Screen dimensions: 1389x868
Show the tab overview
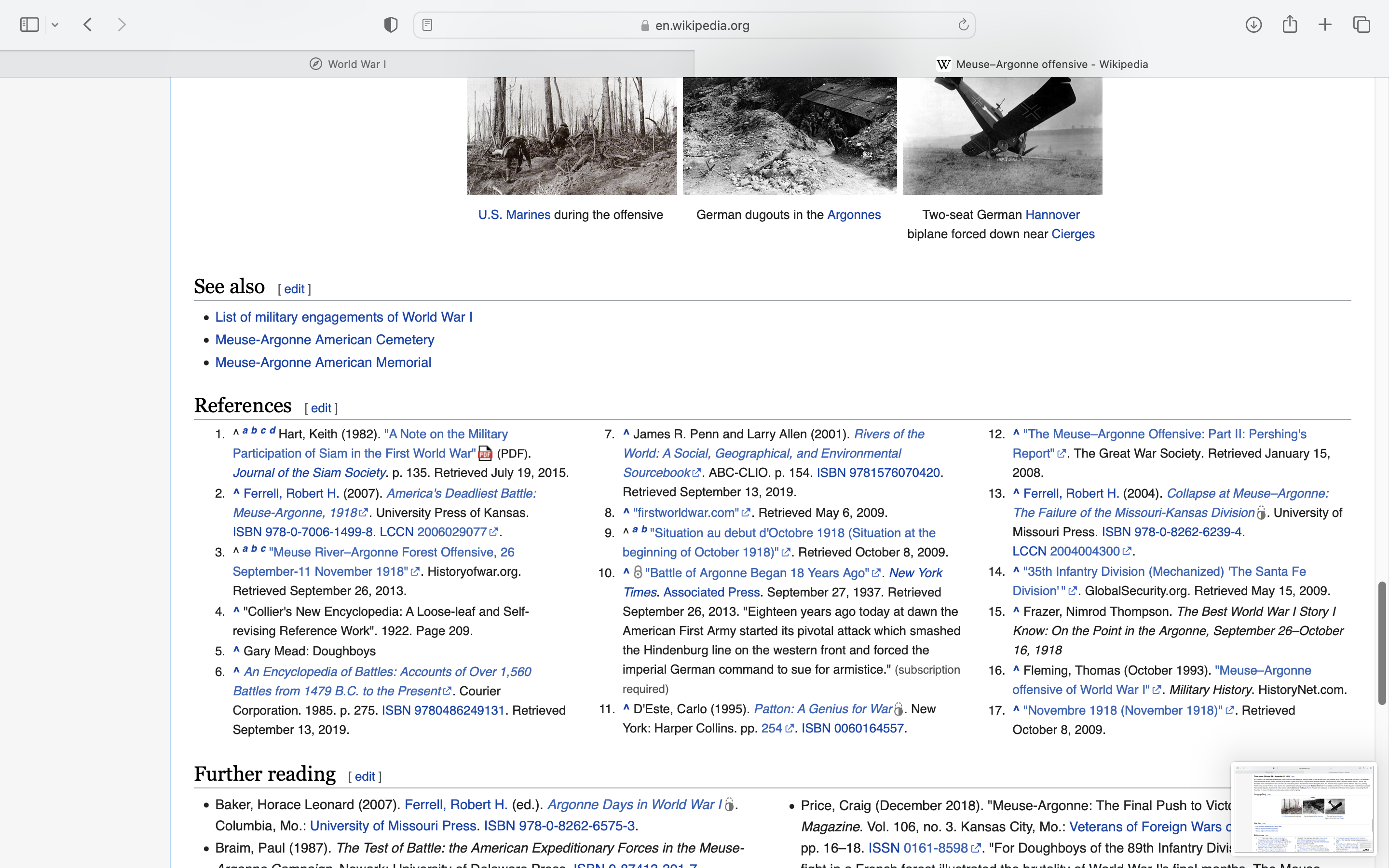click(1362, 25)
